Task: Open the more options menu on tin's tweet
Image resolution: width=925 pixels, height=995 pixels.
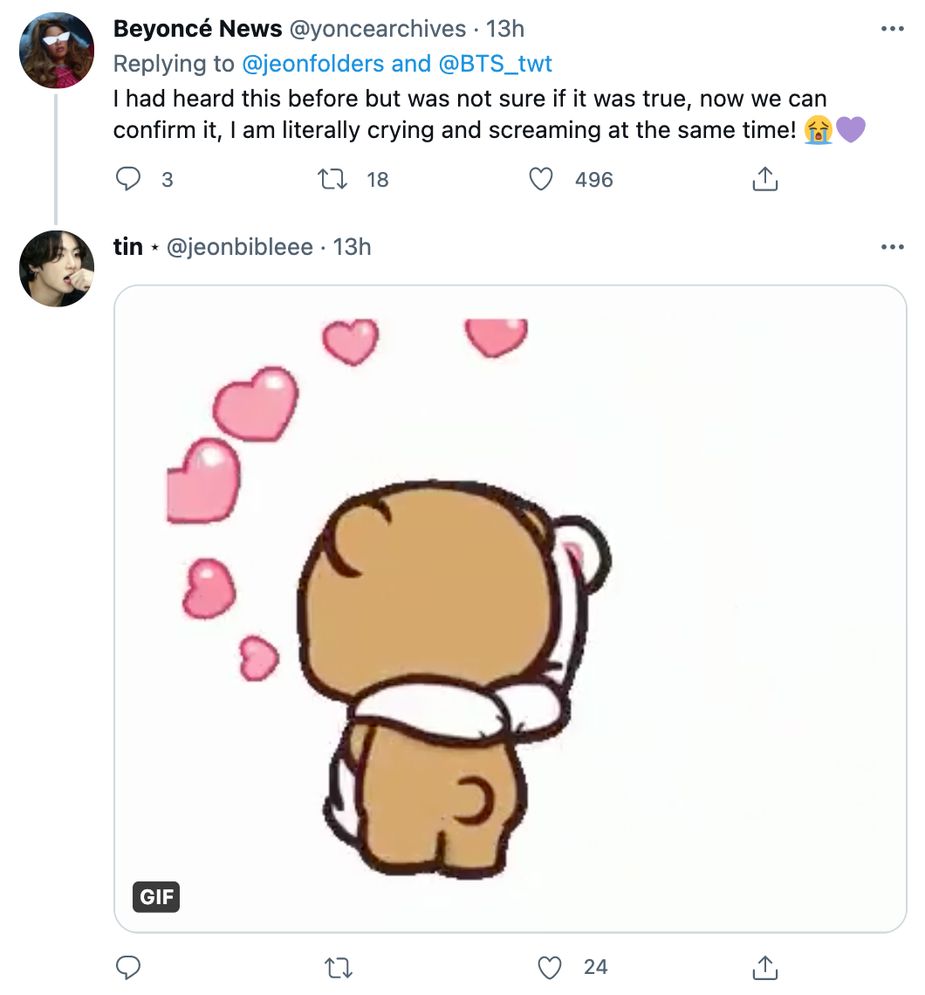Action: [893, 247]
